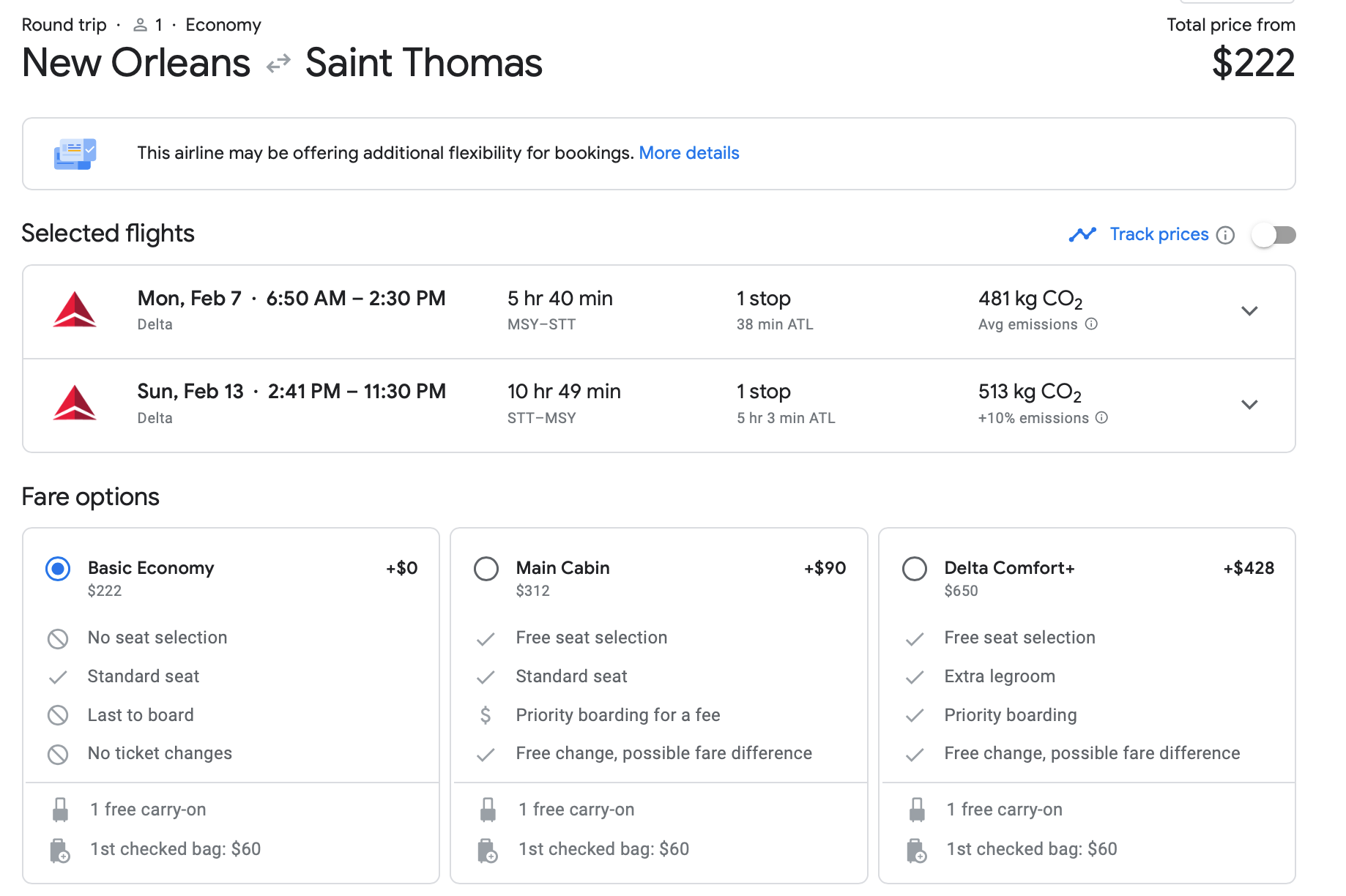Click Basic Economy No ticket changes icon
1346x896 pixels.
point(58,754)
